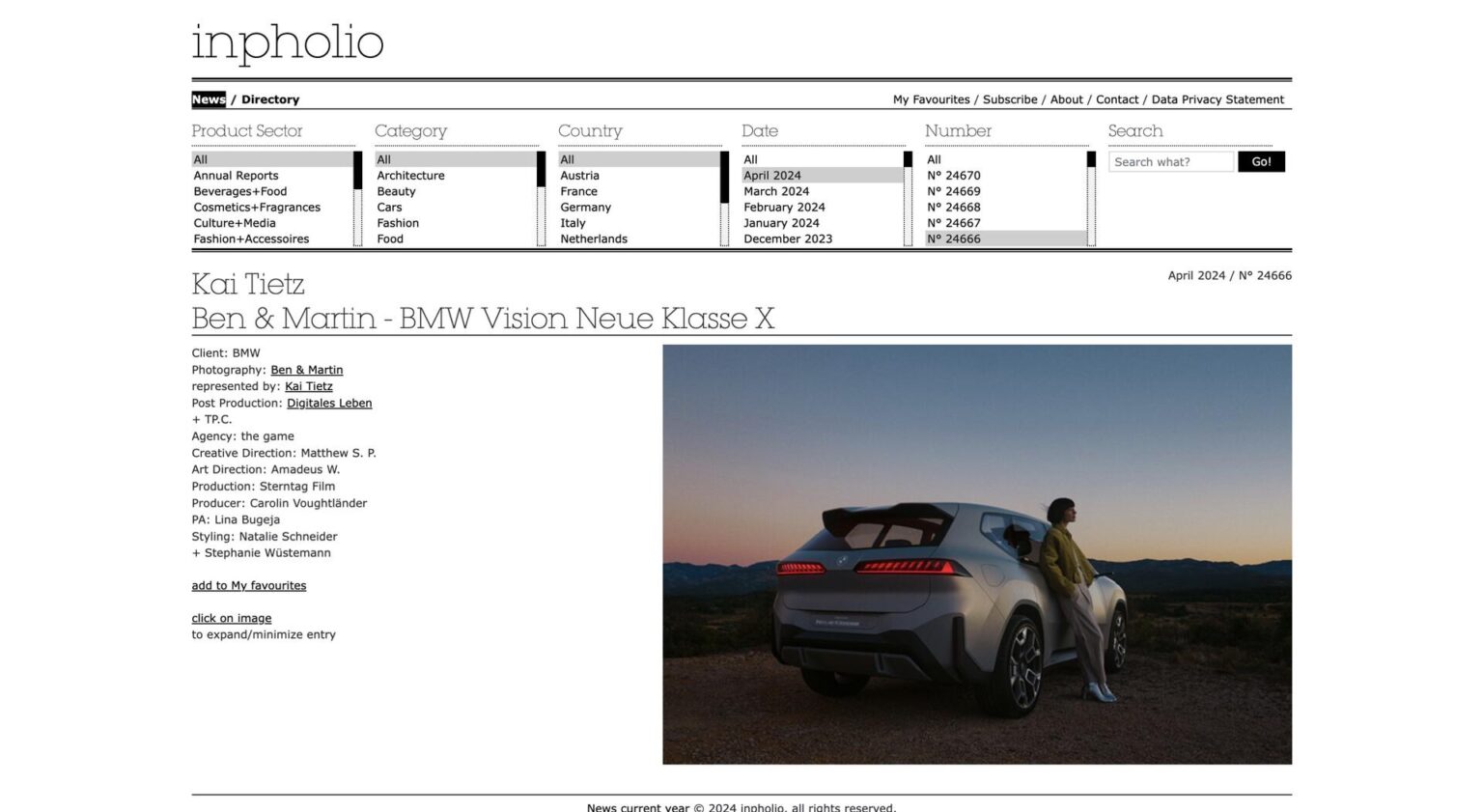Switch to the Directory tab
This screenshot has width=1483, height=812.
click(x=270, y=99)
